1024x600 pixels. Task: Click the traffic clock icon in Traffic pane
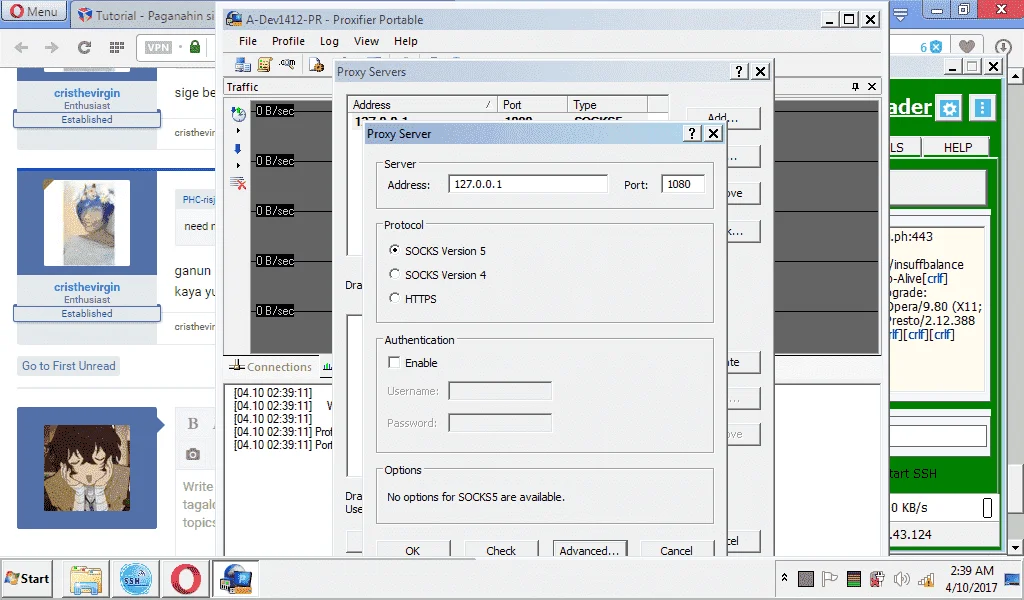click(x=238, y=114)
